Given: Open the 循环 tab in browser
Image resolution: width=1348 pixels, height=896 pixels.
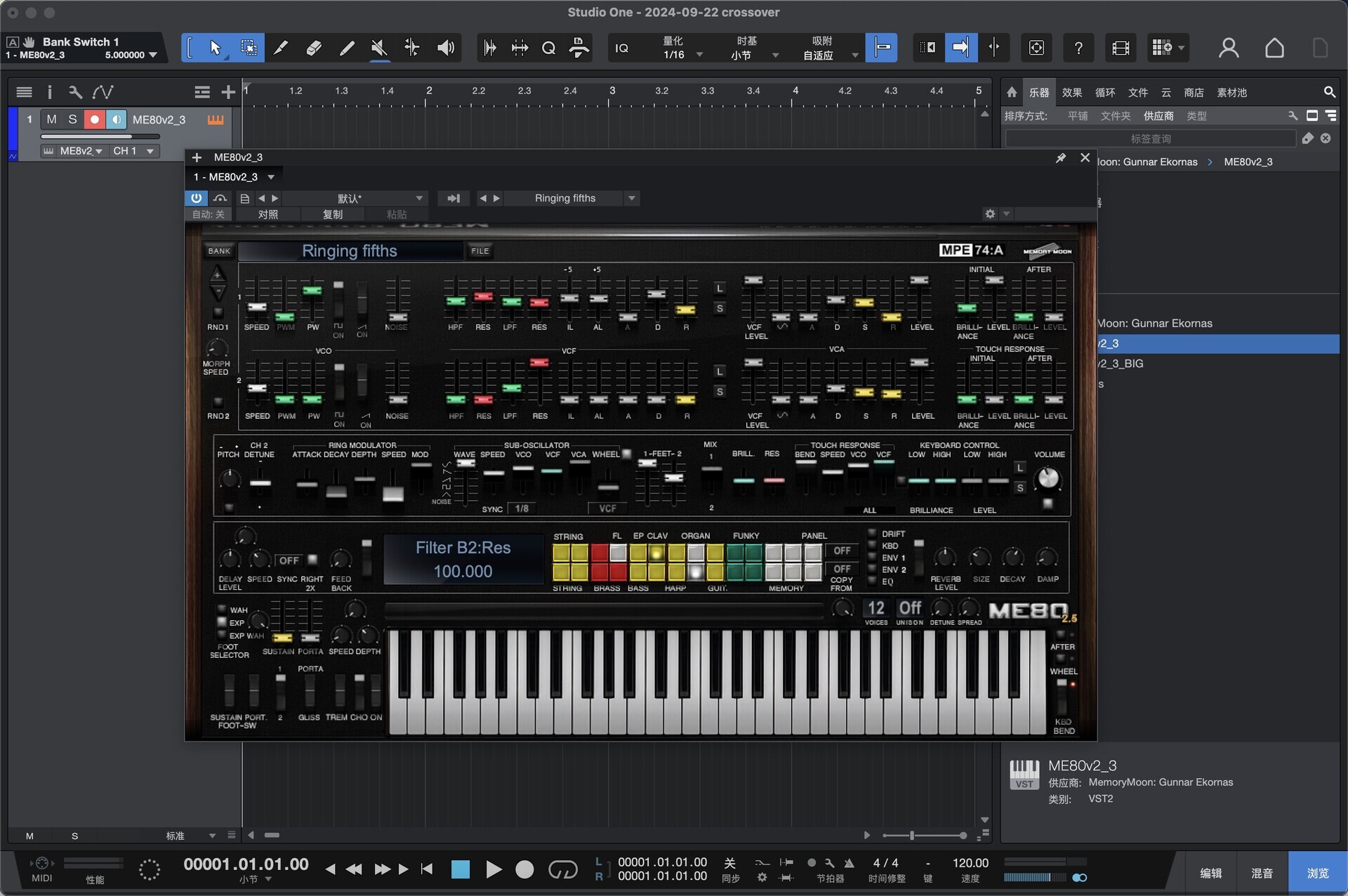Looking at the screenshot, I should [x=1104, y=93].
